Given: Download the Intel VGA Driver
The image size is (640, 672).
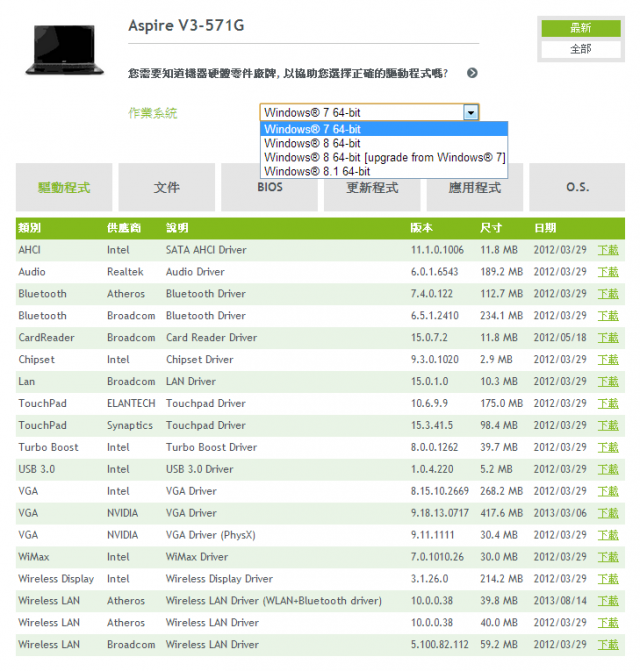Looking at the screenshot, I should pyautogui.click(x=608, y=491).
